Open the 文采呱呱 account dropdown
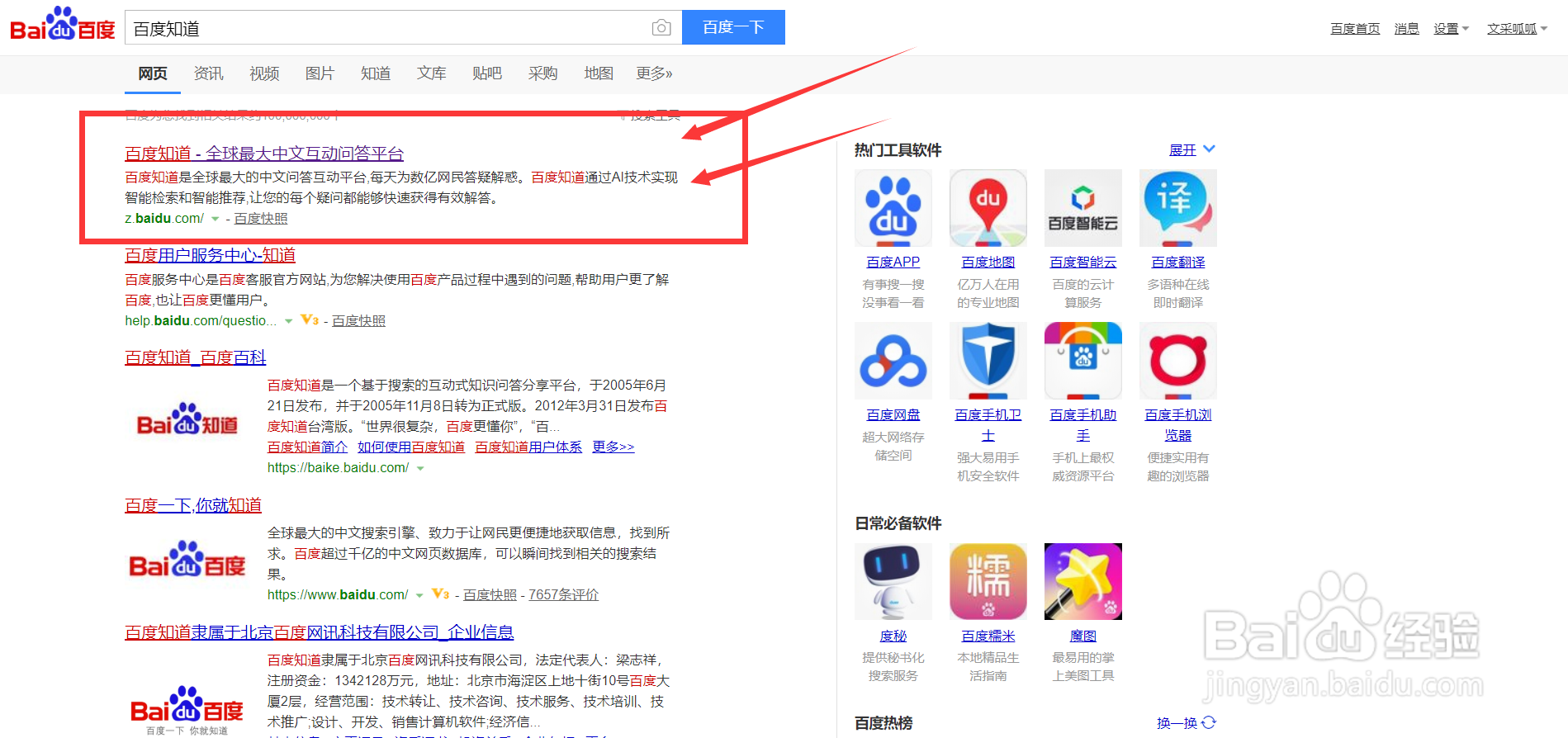This screenshot has height=738, width=1568. (x=1517, y=29)
